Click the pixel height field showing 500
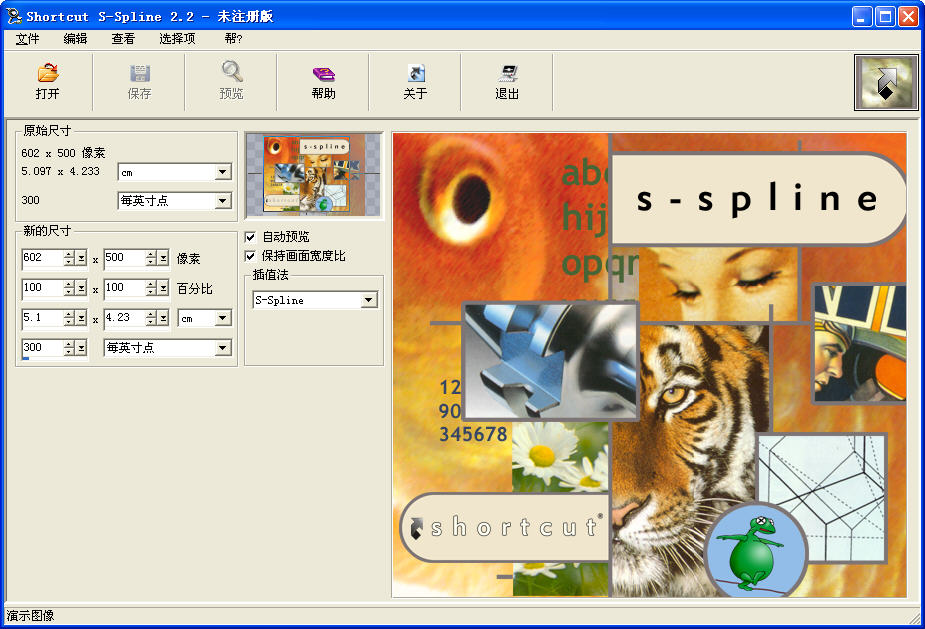This screenshot has width=925, height=629. point(124,258)
